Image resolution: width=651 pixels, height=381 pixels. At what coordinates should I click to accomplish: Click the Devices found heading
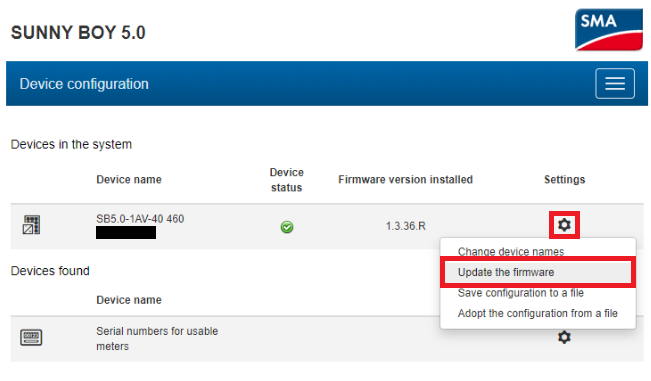[50, 271]
